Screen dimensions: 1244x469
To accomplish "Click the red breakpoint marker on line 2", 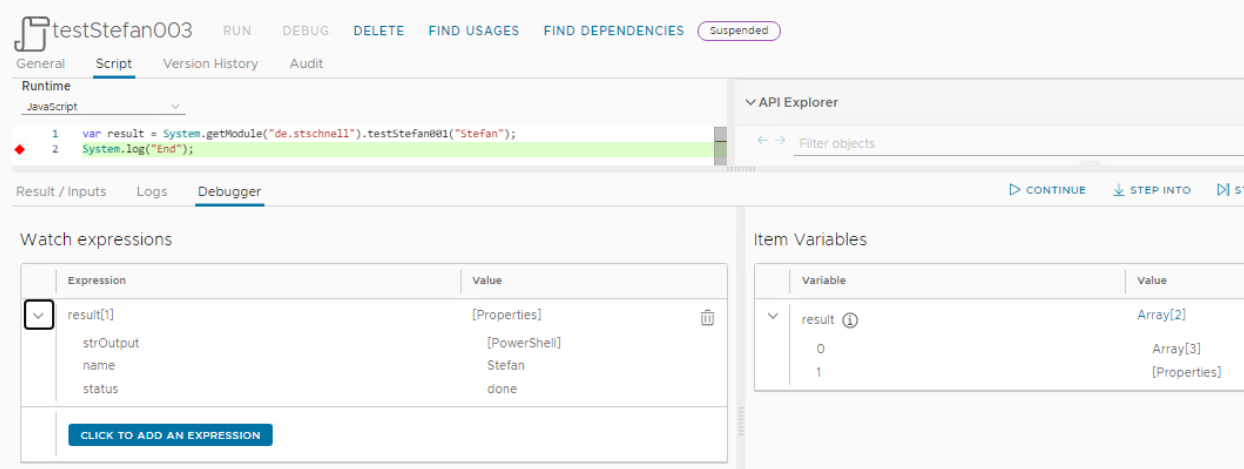I will click(x=19, y=150).
